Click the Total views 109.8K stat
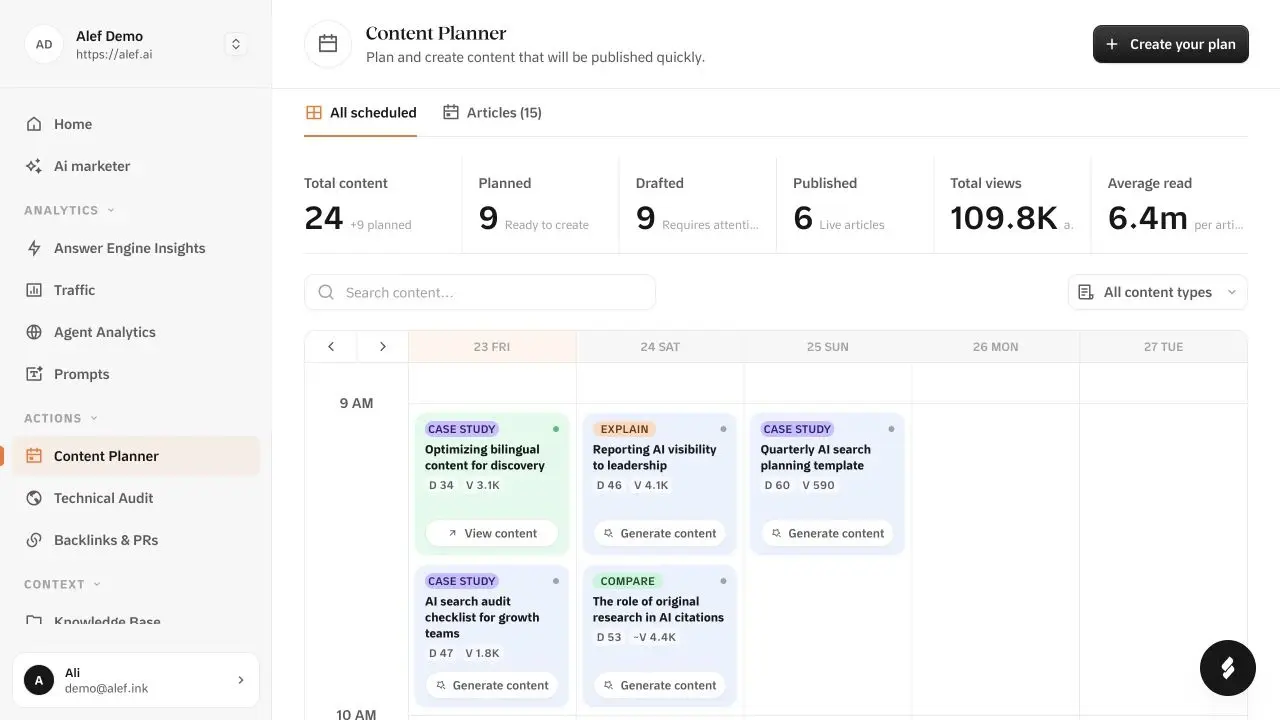Viewport: 1280px width, 720px height. (1011, 203)
